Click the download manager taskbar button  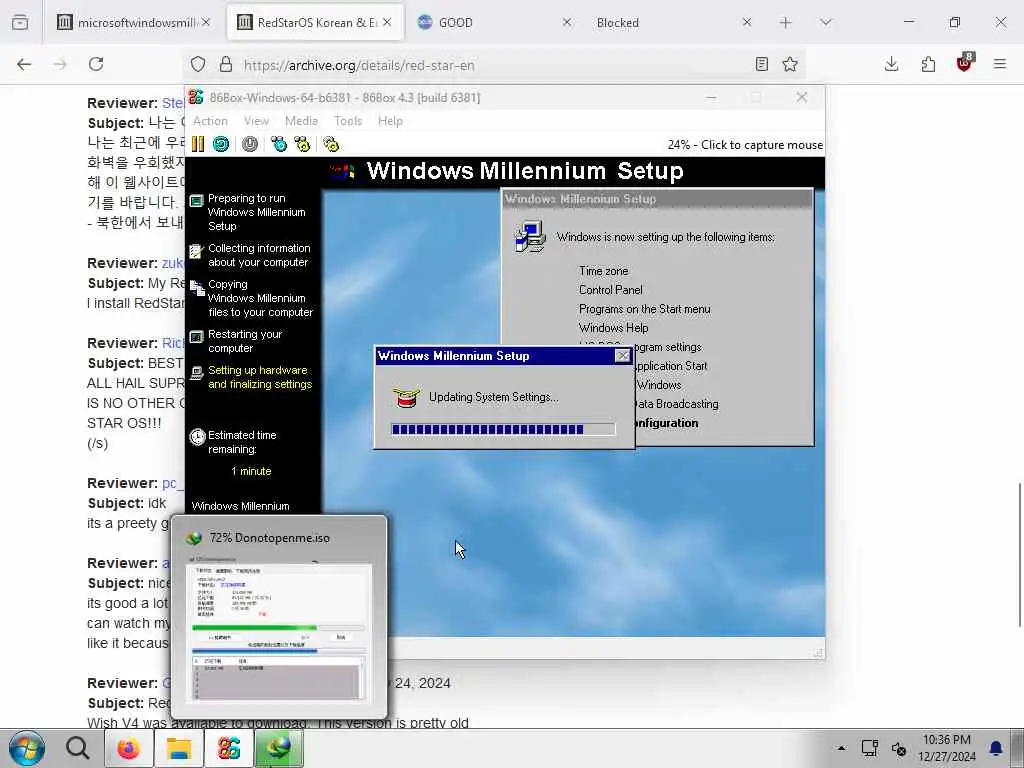tap(279, 748)
